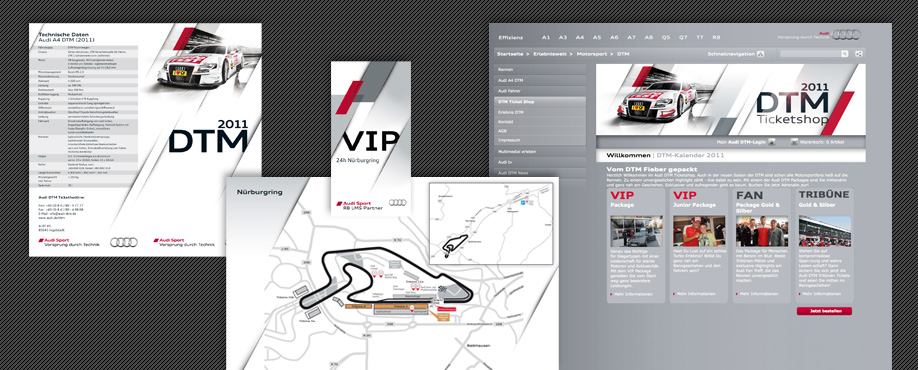Viewport: 918px width, 370px height.
Task: Select the A3 model in top navigation
Action: [x=563, y=37]
